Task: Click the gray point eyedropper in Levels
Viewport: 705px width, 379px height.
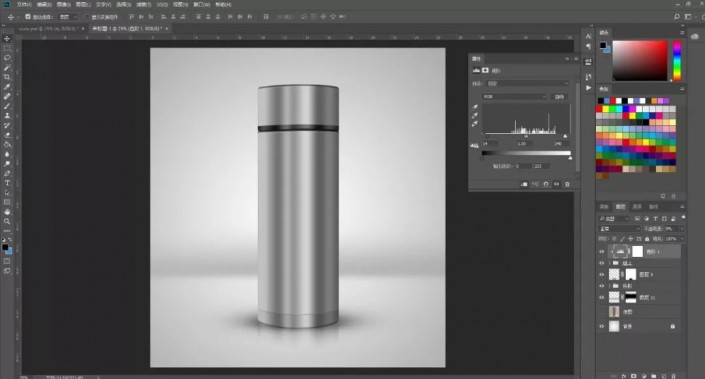Action: pos(475,116)
